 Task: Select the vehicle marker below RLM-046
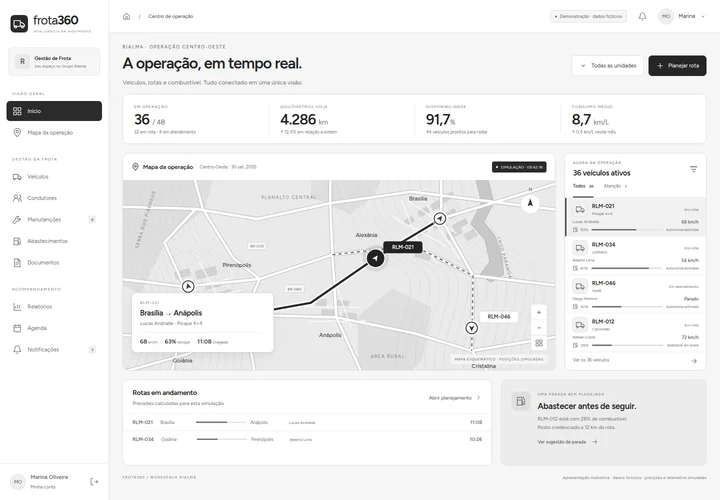click(x=472, y=328)
